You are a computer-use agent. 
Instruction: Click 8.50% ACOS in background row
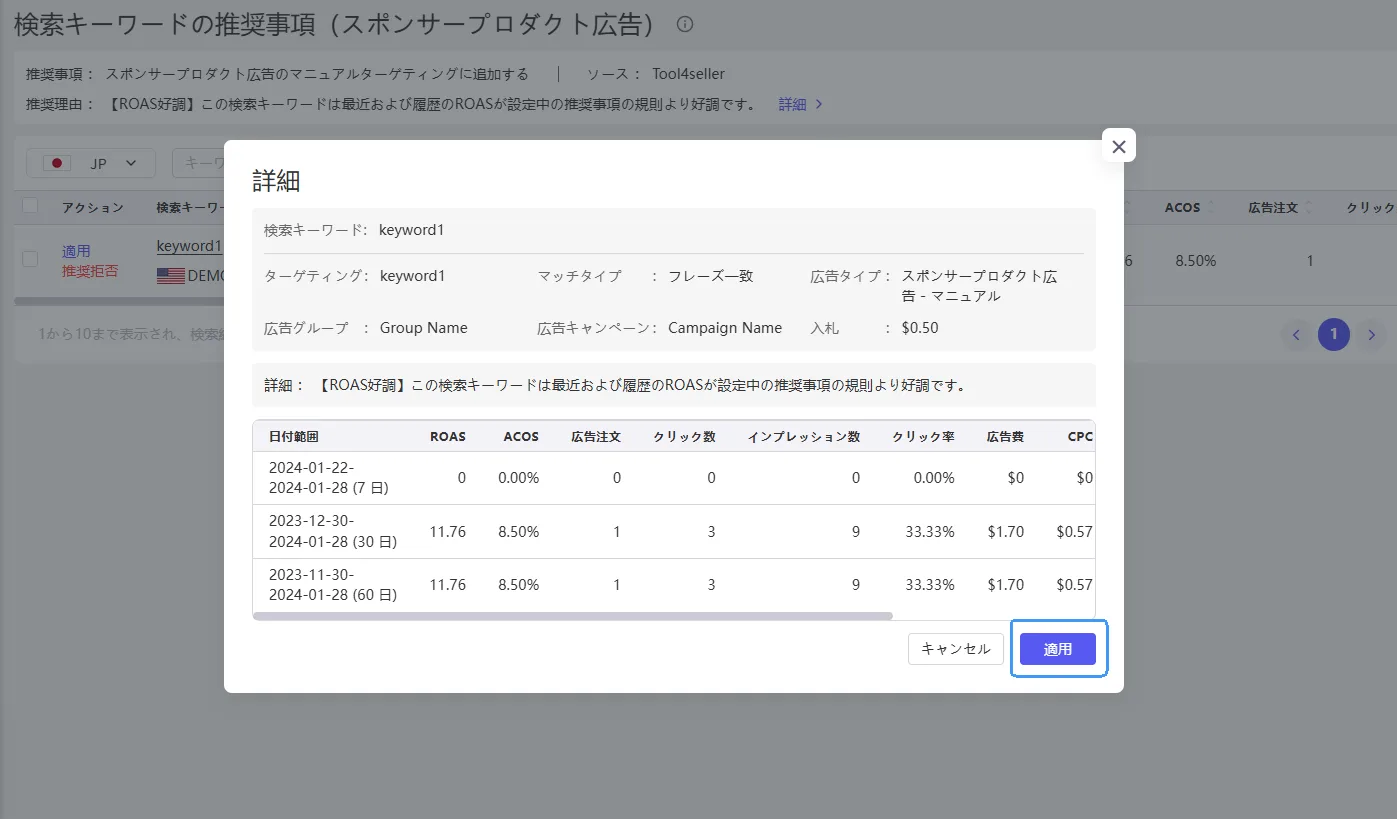[x=1196, y=261]
